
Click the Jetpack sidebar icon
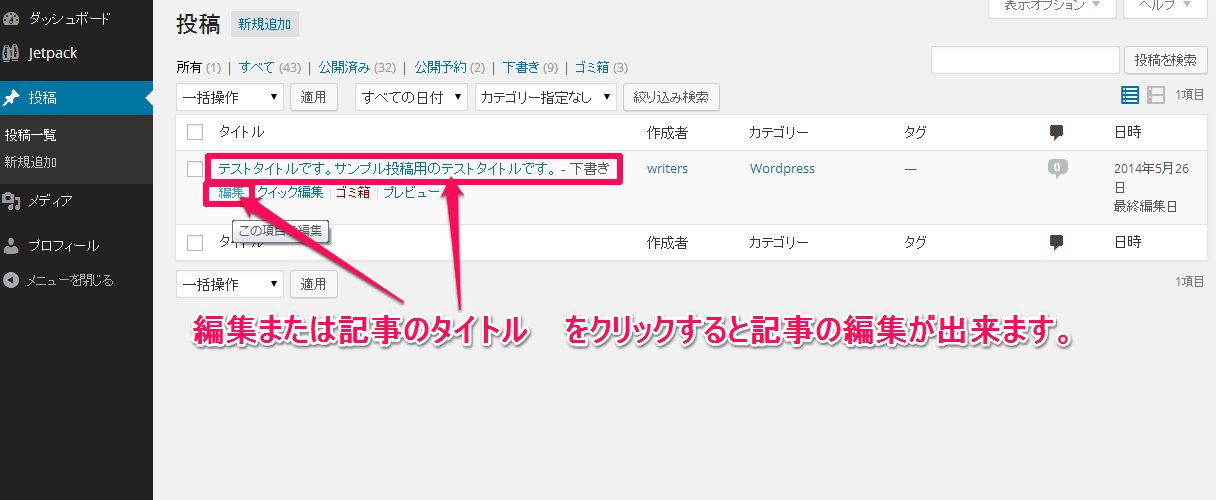(12, 52)
